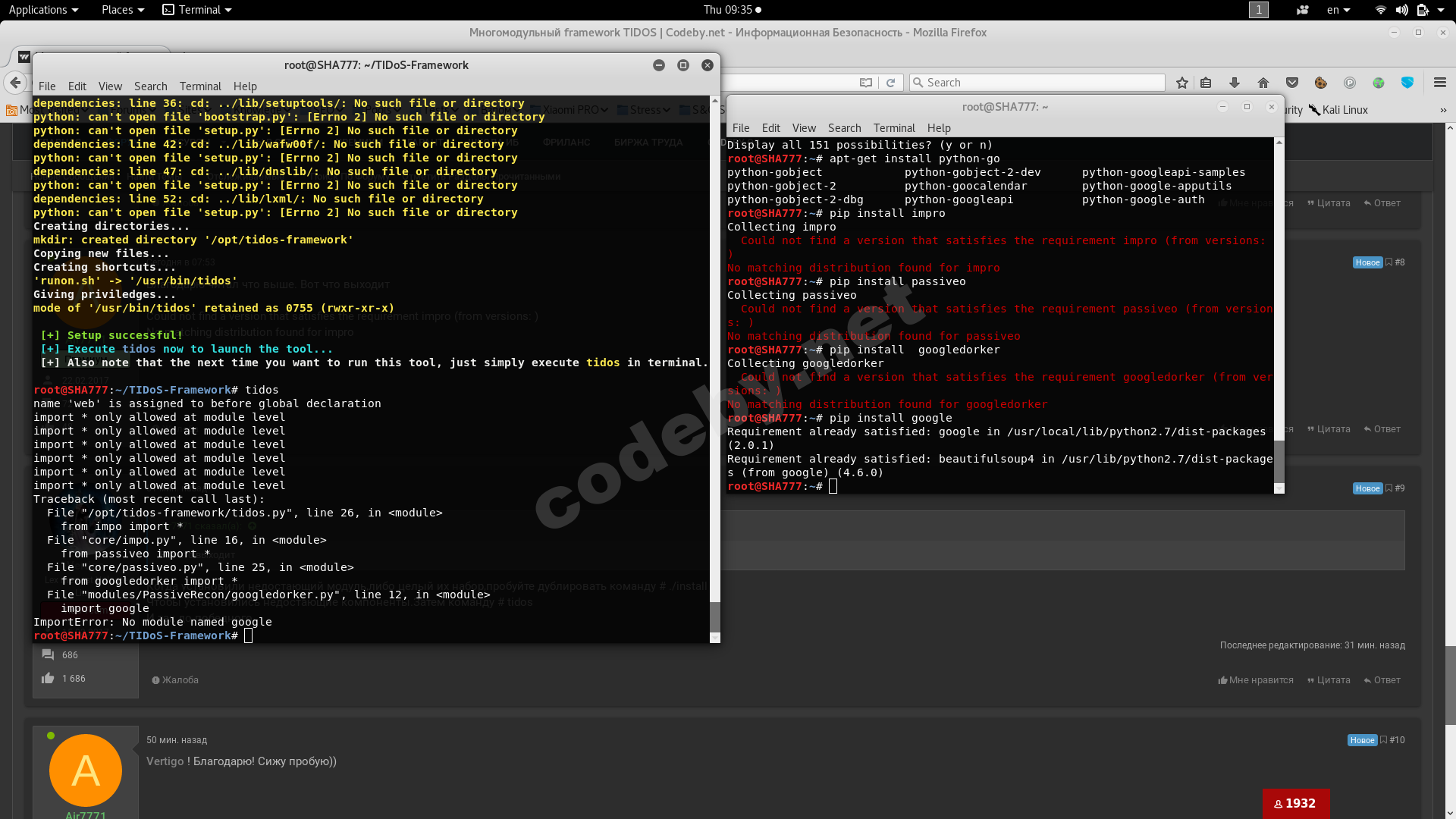
Task: Expand the Places menu
Action: (x=122, y=10)
